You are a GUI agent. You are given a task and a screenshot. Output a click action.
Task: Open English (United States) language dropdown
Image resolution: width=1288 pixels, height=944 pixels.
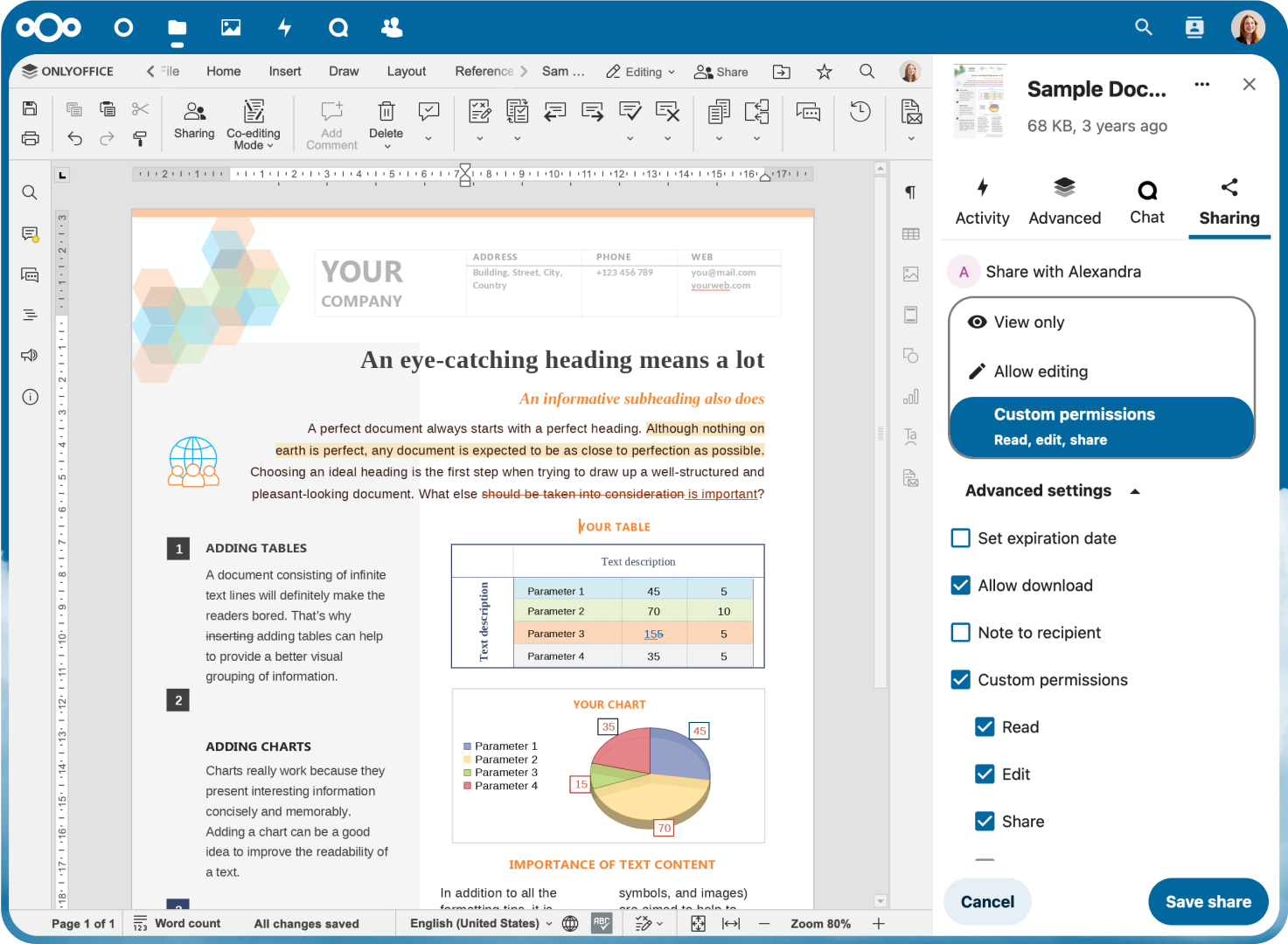tap(481, 923)
